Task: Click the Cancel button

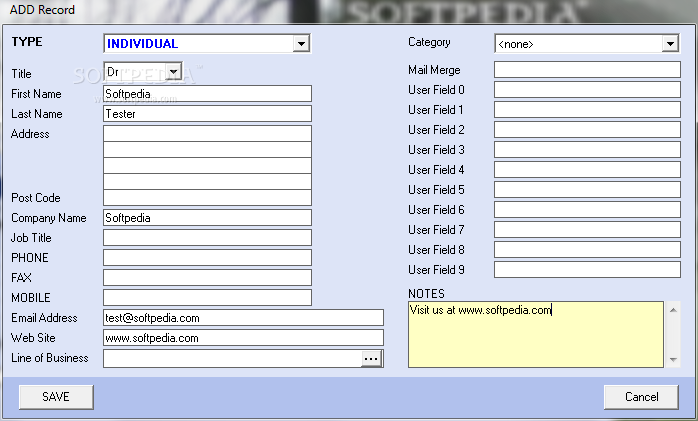Action: click(641, 397)
